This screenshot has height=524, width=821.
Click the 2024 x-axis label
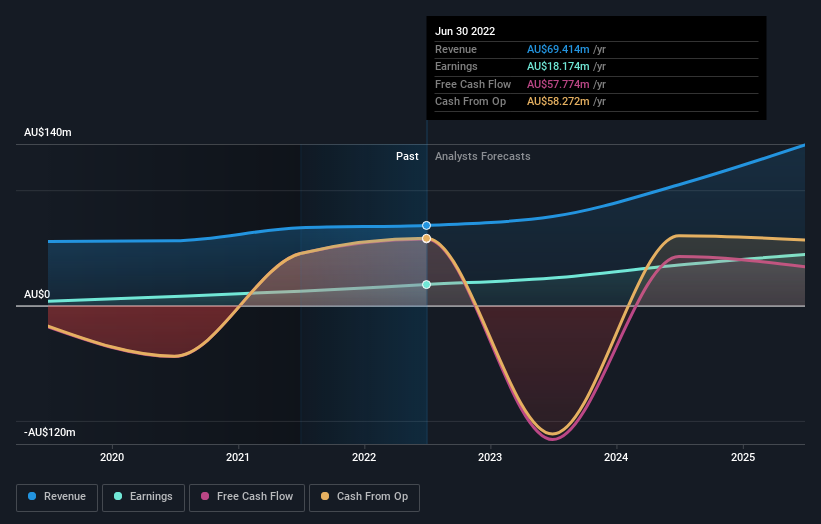pos(616,457)
